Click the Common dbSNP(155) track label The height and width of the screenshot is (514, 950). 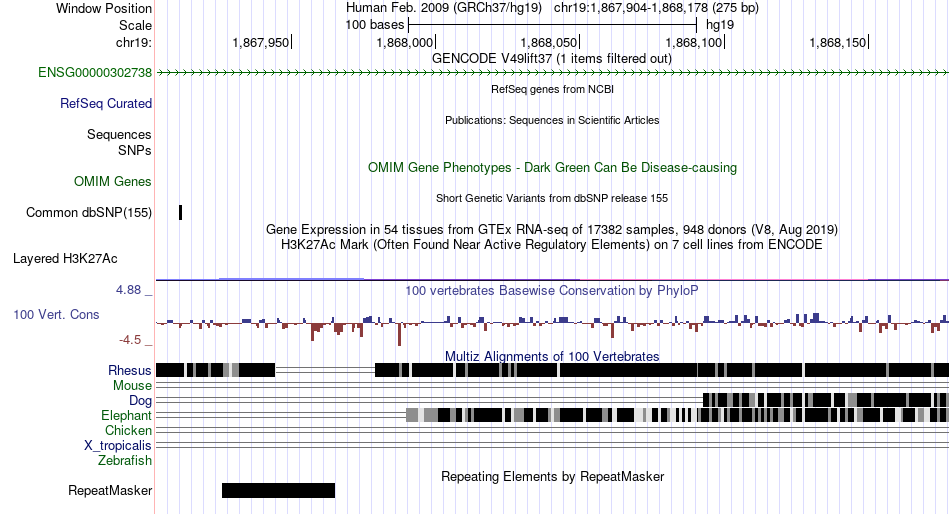click(89, 213)
